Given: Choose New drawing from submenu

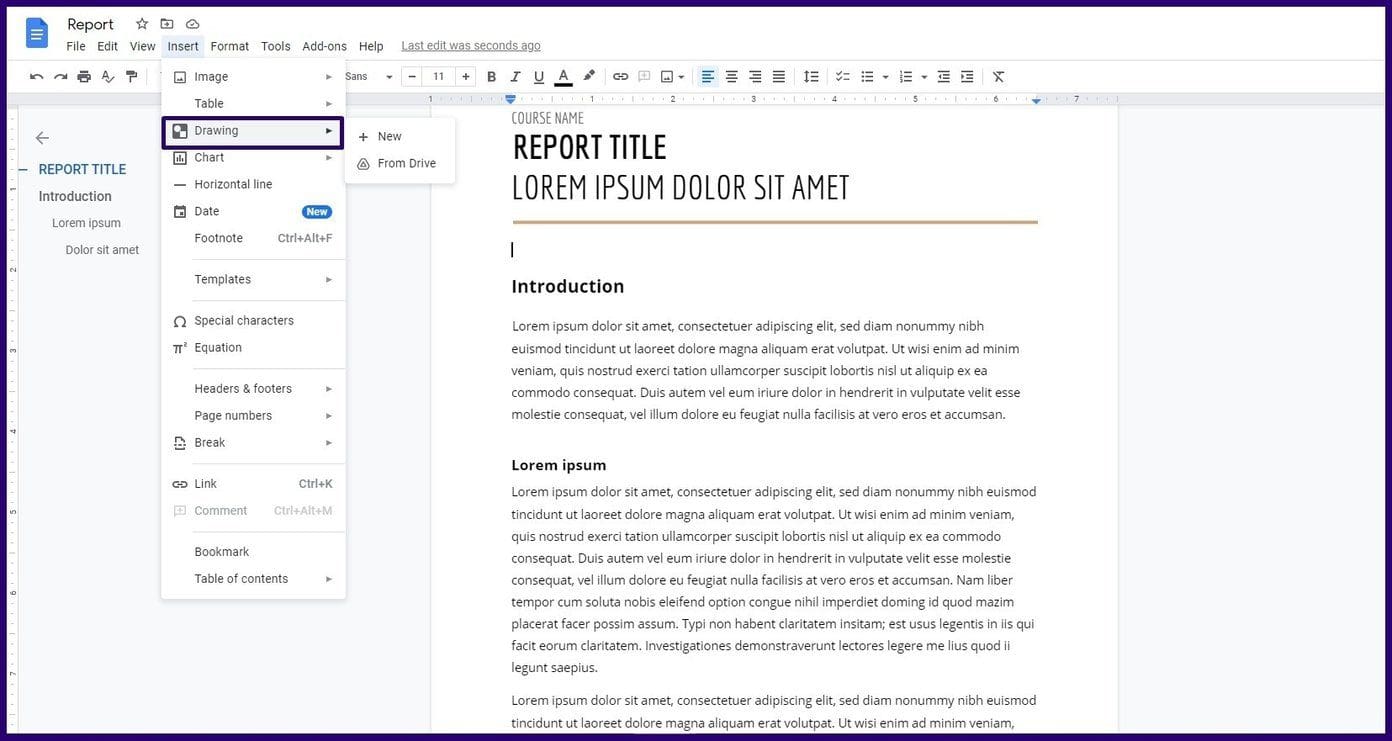Looking at the screenshot, I should click(x=400, y=137).
